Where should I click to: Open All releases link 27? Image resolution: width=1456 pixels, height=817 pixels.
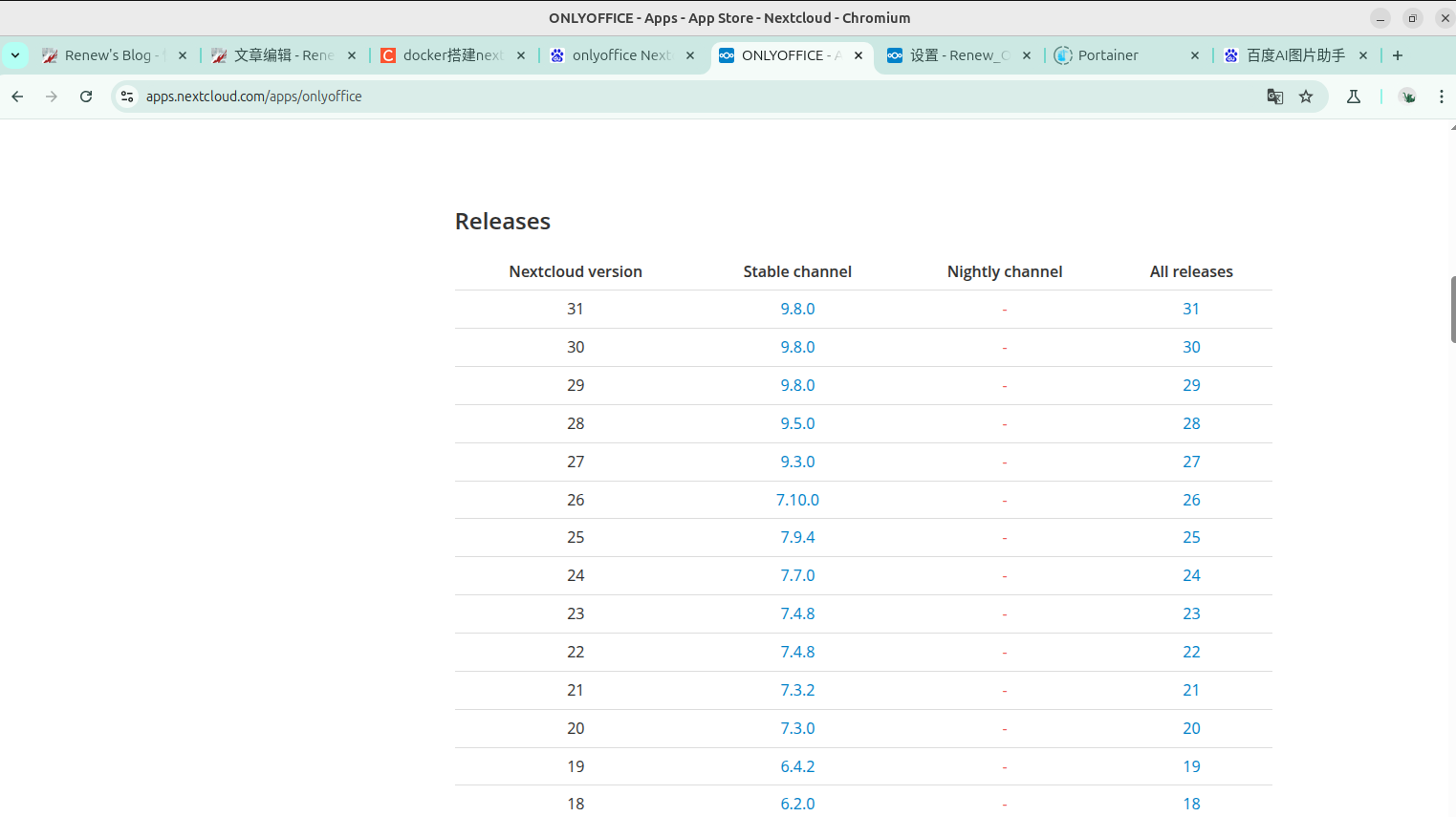[x=1191, y=462]
